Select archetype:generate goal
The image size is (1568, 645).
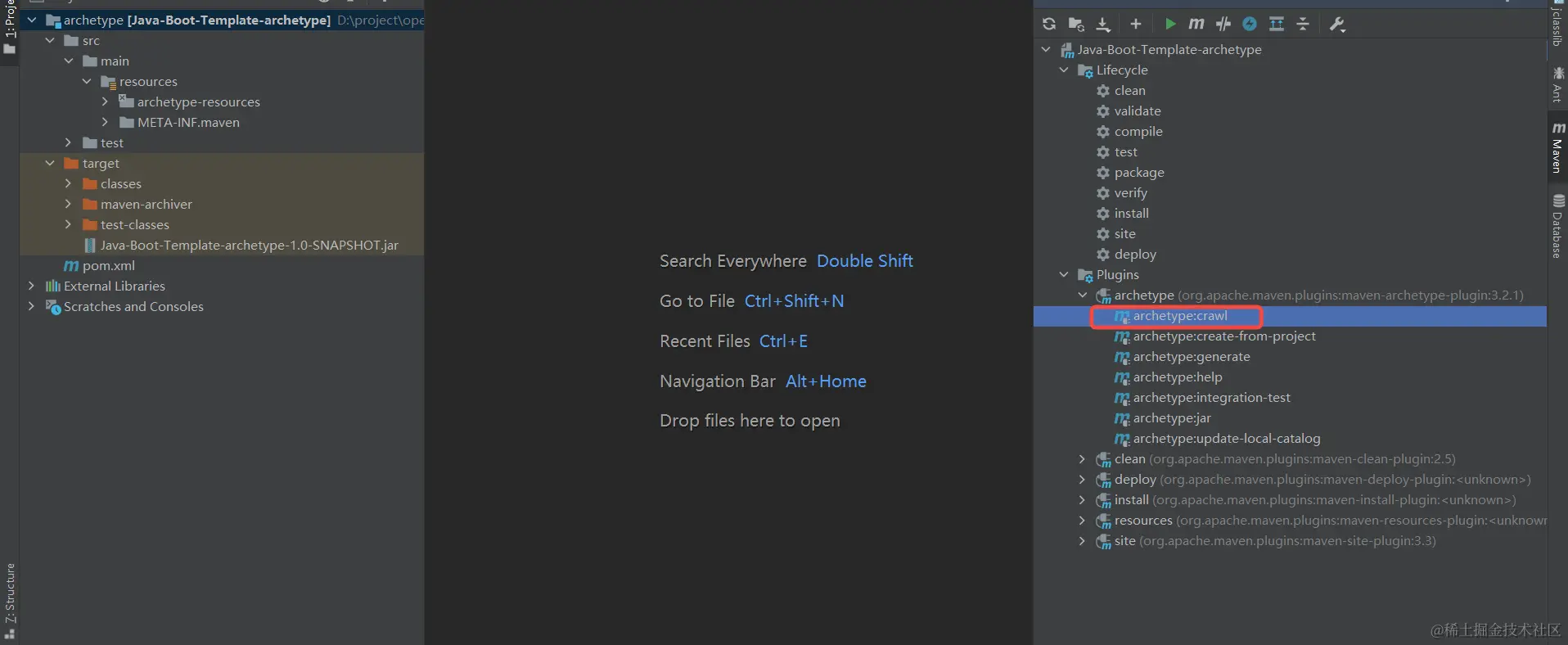[x=1192, y=357]
